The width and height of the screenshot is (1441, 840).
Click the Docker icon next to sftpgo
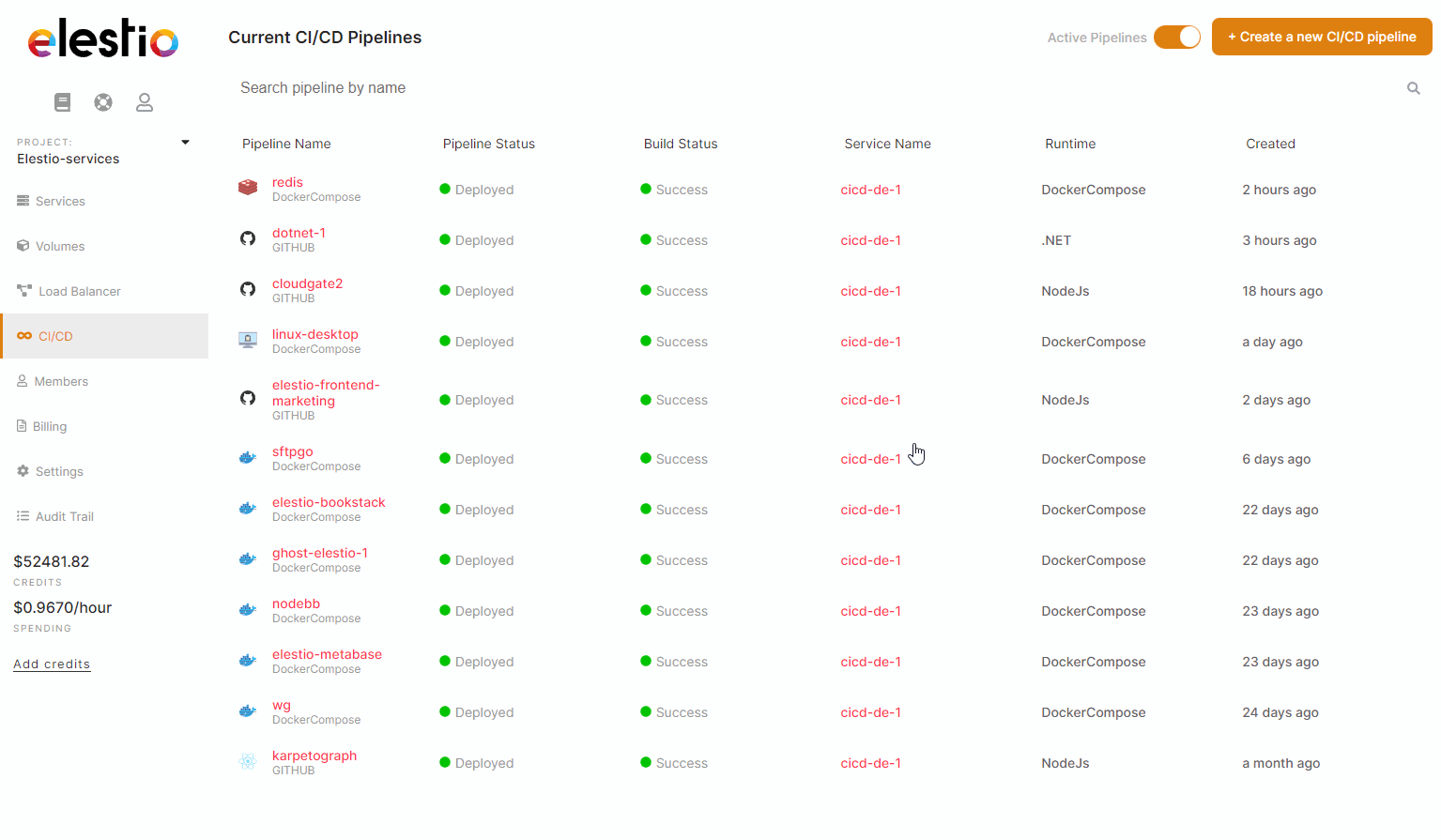pos(248,457)
